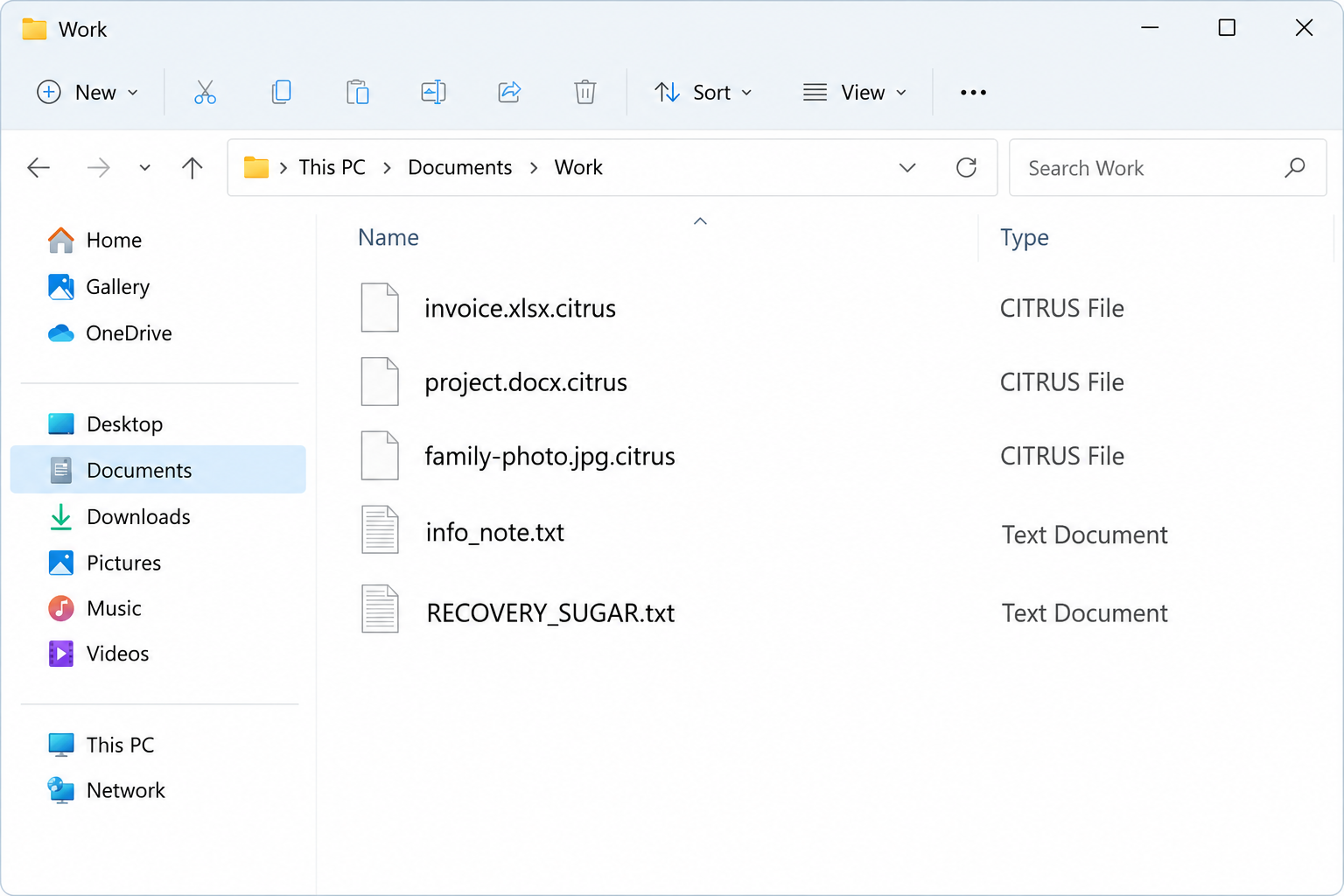
Task: Open the Sort options dropdown
Action: coord(703,92)
